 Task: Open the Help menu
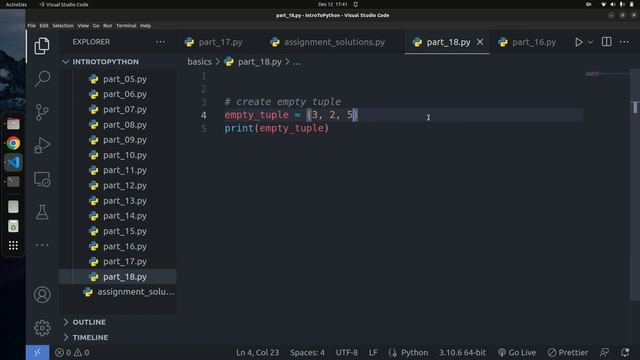[145, 25]
